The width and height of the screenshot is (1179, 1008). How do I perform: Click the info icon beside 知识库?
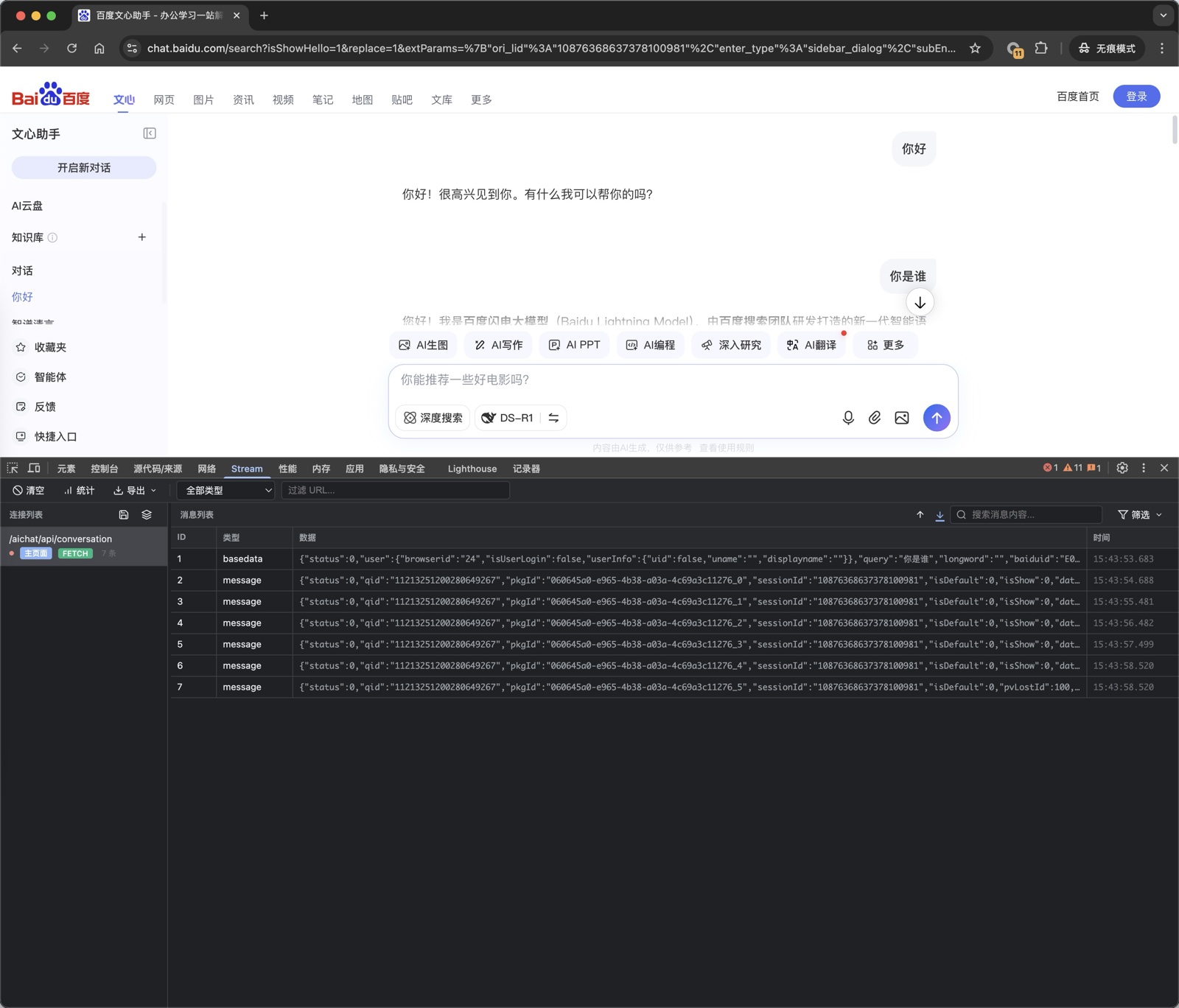[52, 237]
